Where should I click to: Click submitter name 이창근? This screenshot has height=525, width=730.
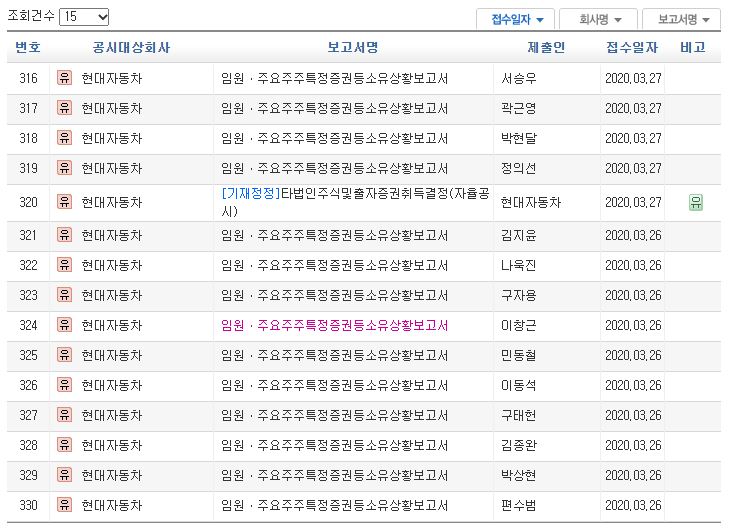pos(519,325)
